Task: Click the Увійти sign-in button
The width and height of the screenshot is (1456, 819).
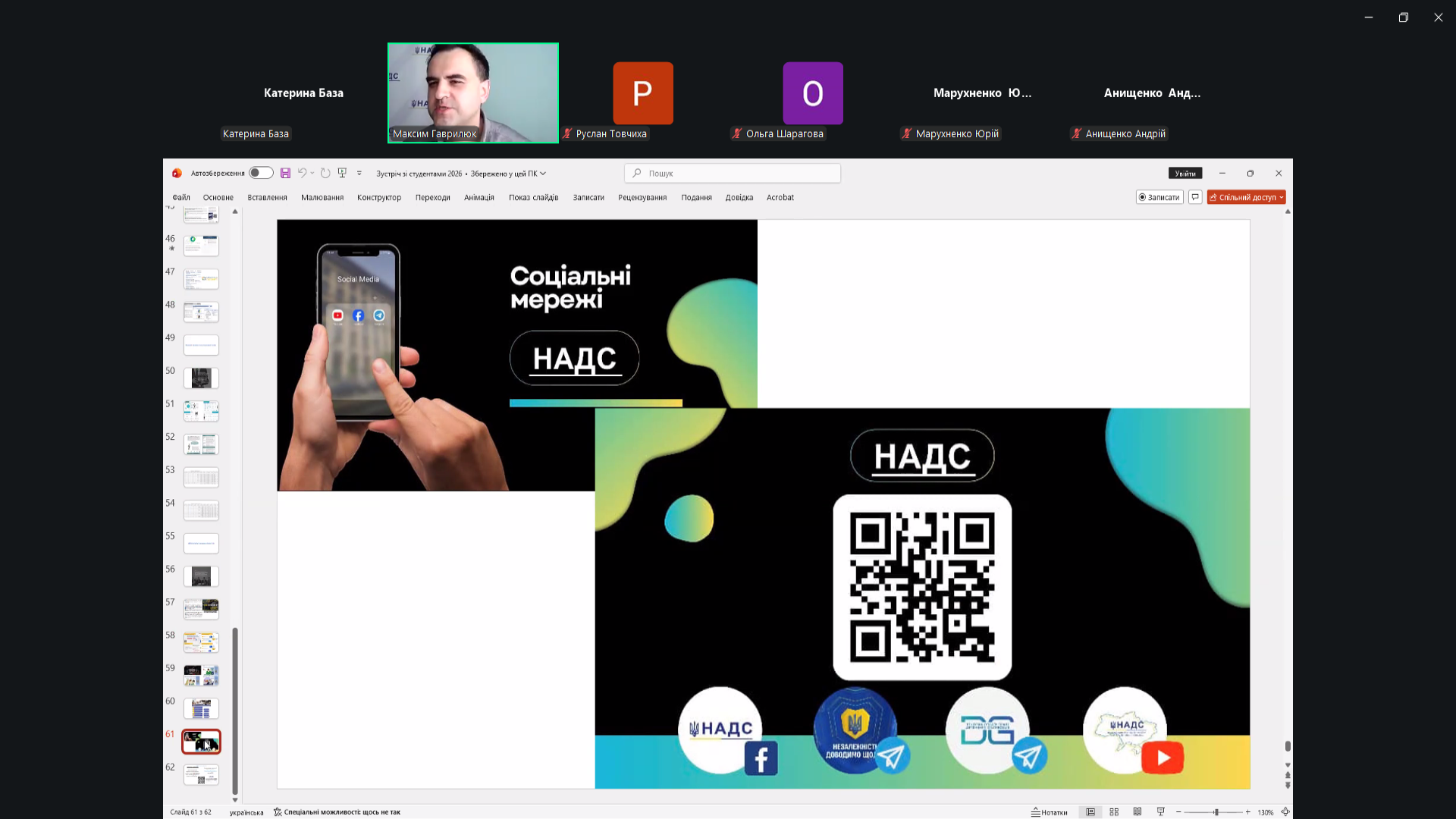Action: 1185,174
